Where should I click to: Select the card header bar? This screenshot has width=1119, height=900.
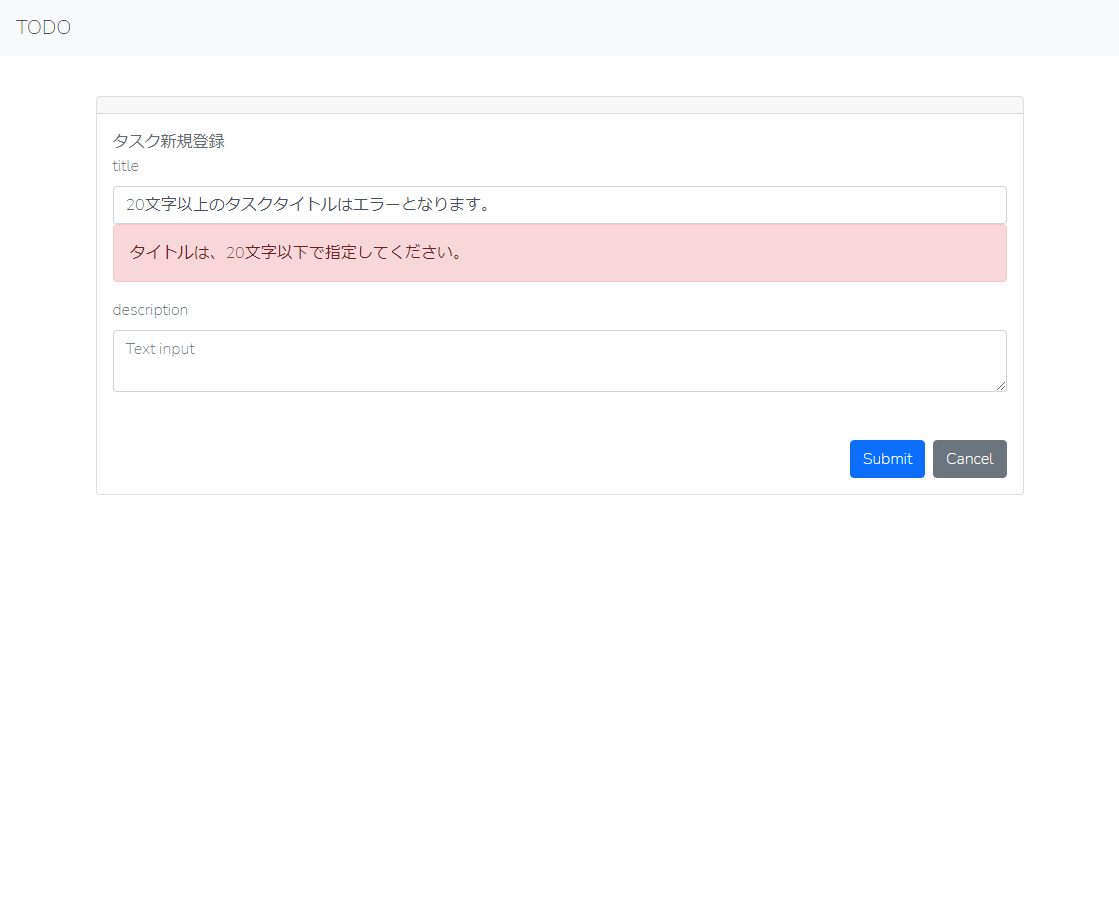[x=559, y=104]
